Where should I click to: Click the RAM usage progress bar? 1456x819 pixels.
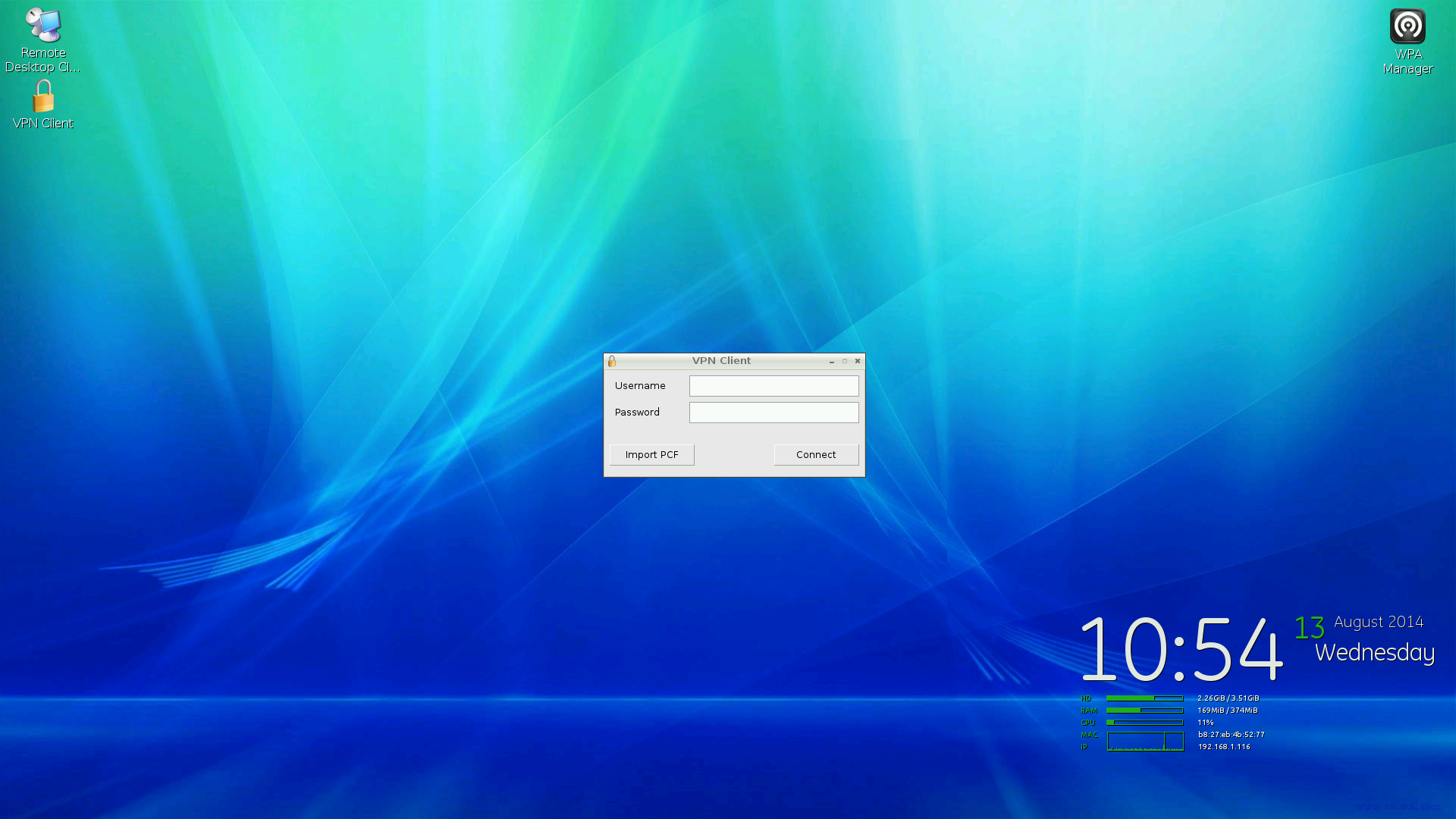point(1145,711)
